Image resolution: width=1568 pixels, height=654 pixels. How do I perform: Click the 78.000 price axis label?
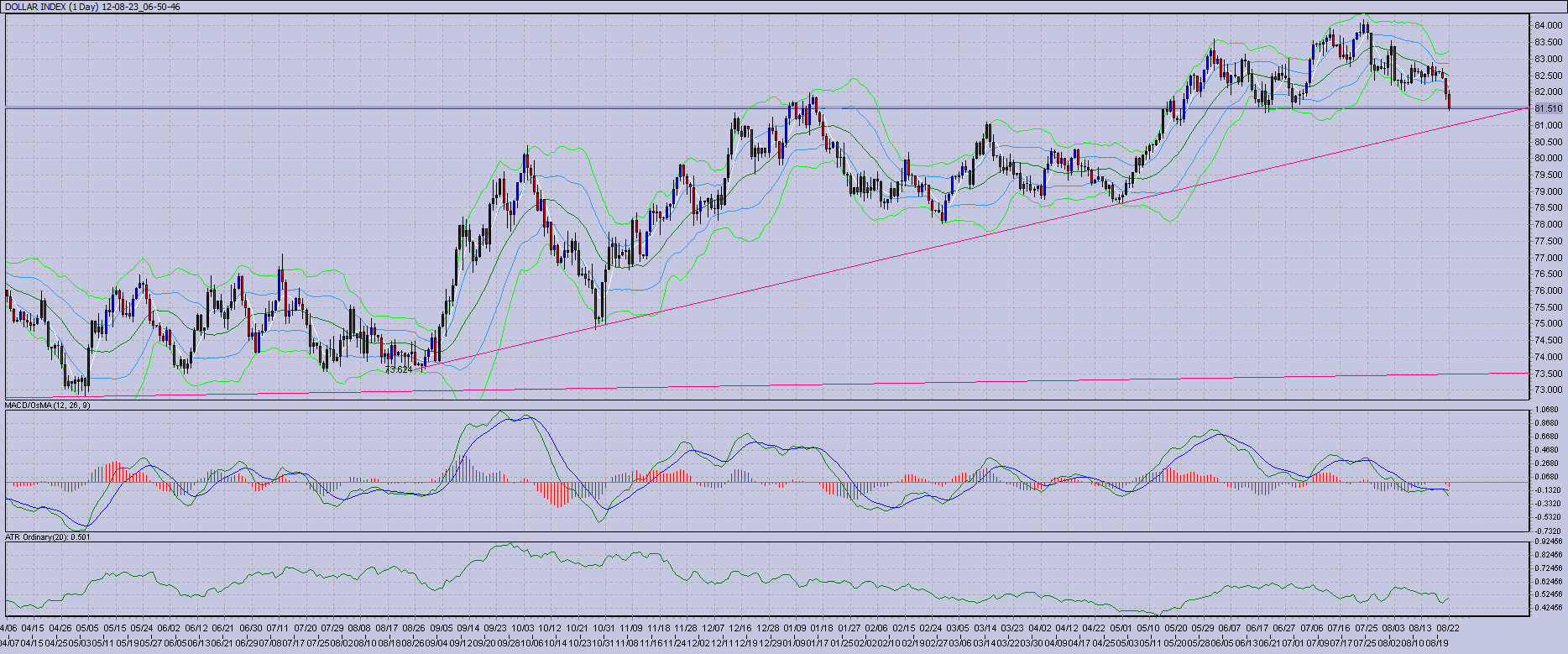point(1548,225)
